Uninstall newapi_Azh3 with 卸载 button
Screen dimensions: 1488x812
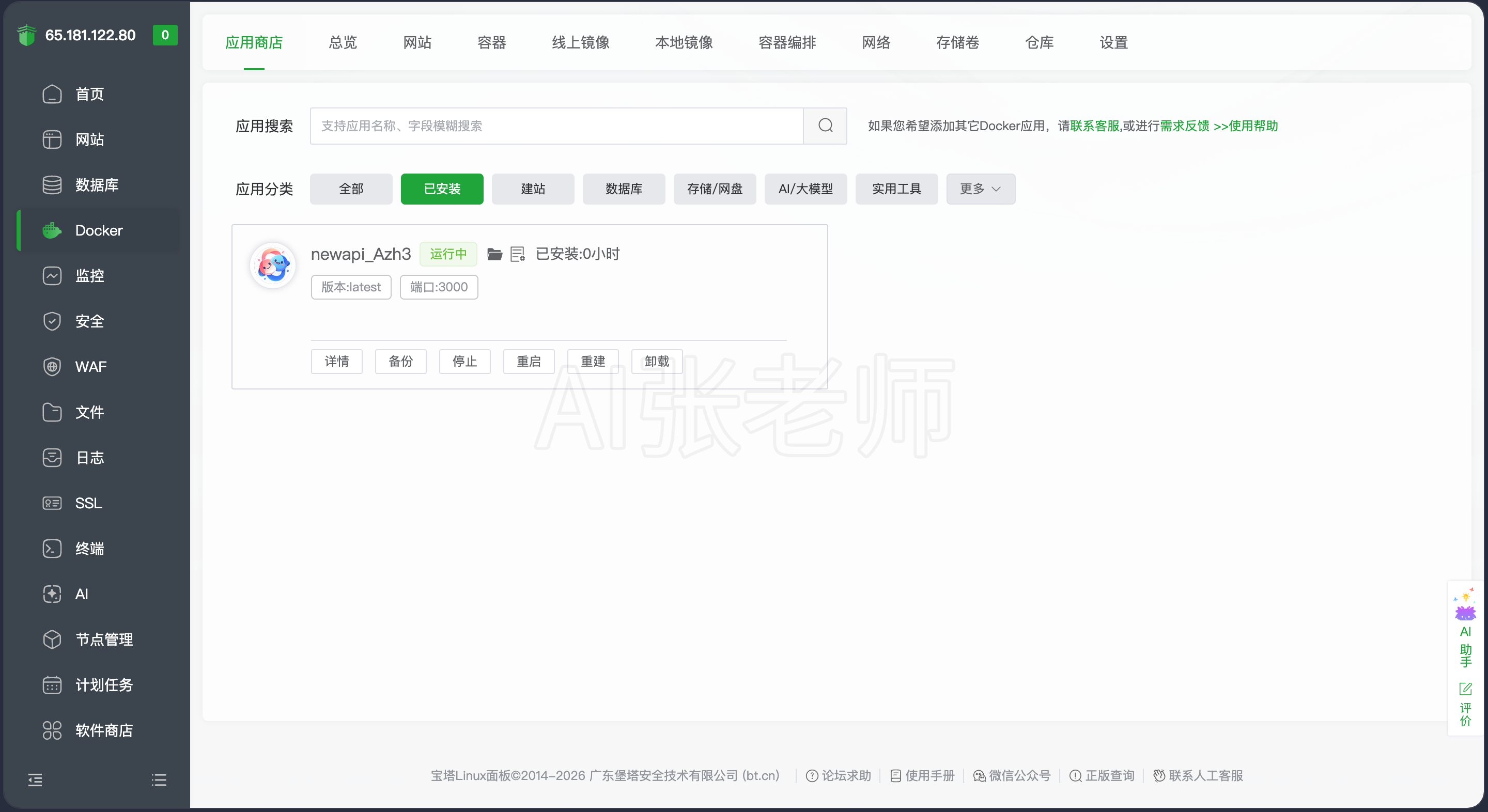[x=657, y=362]
